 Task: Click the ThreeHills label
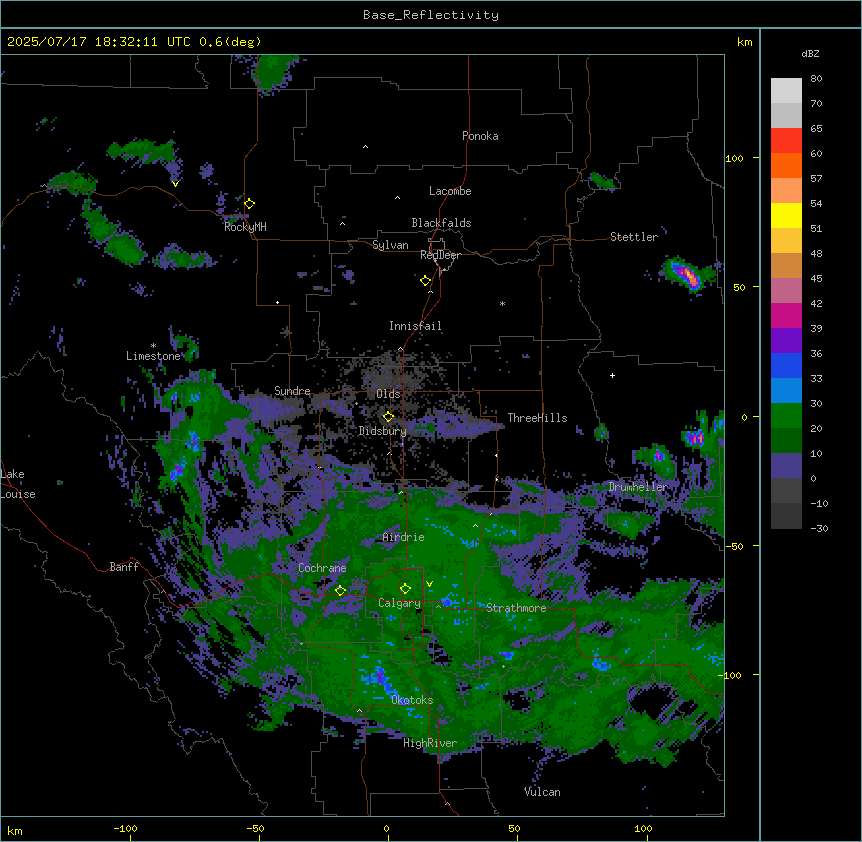point(537,418)
